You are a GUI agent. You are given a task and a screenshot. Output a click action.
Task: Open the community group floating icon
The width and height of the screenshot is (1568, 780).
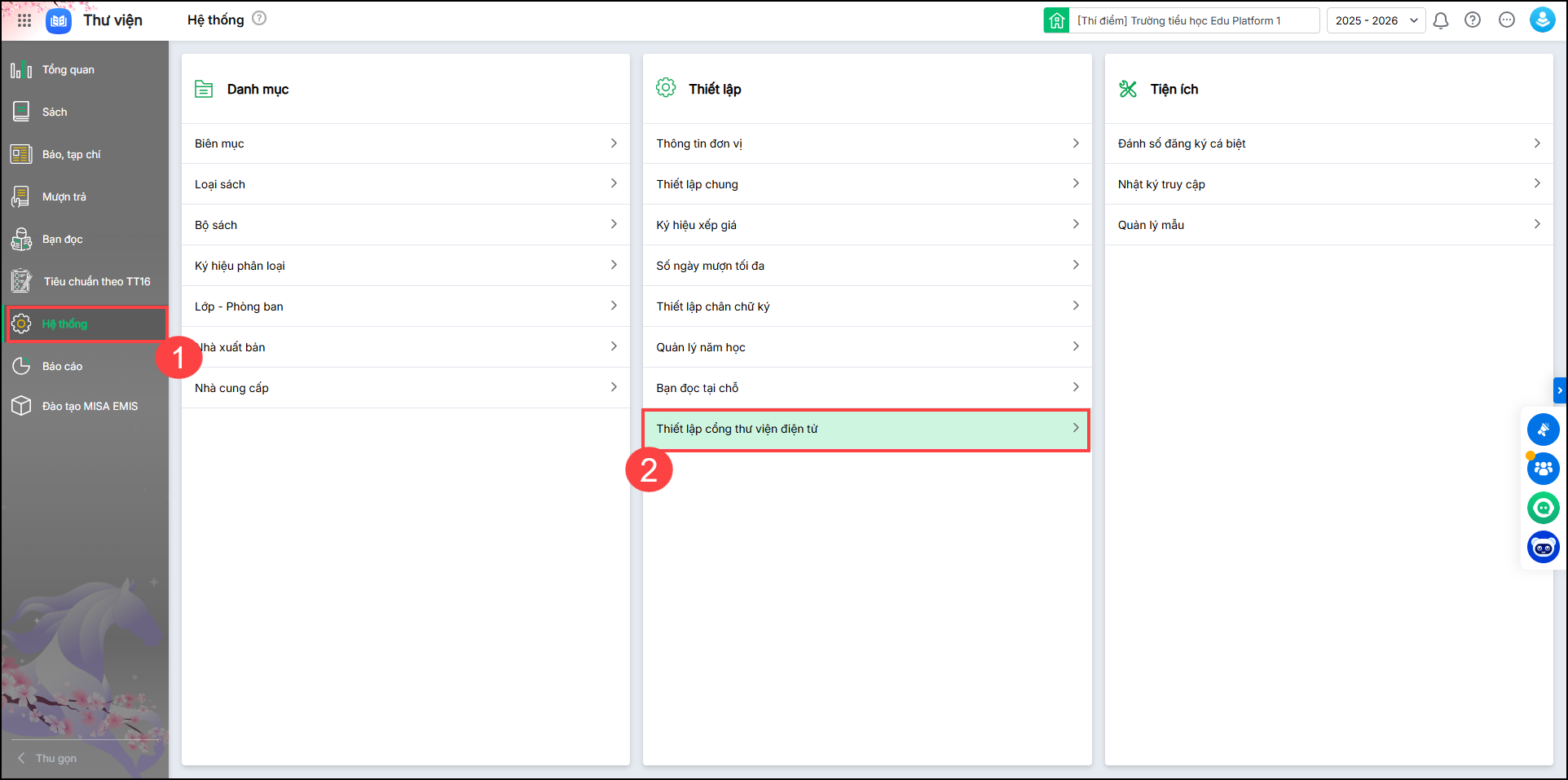(x=1543, y=469)
